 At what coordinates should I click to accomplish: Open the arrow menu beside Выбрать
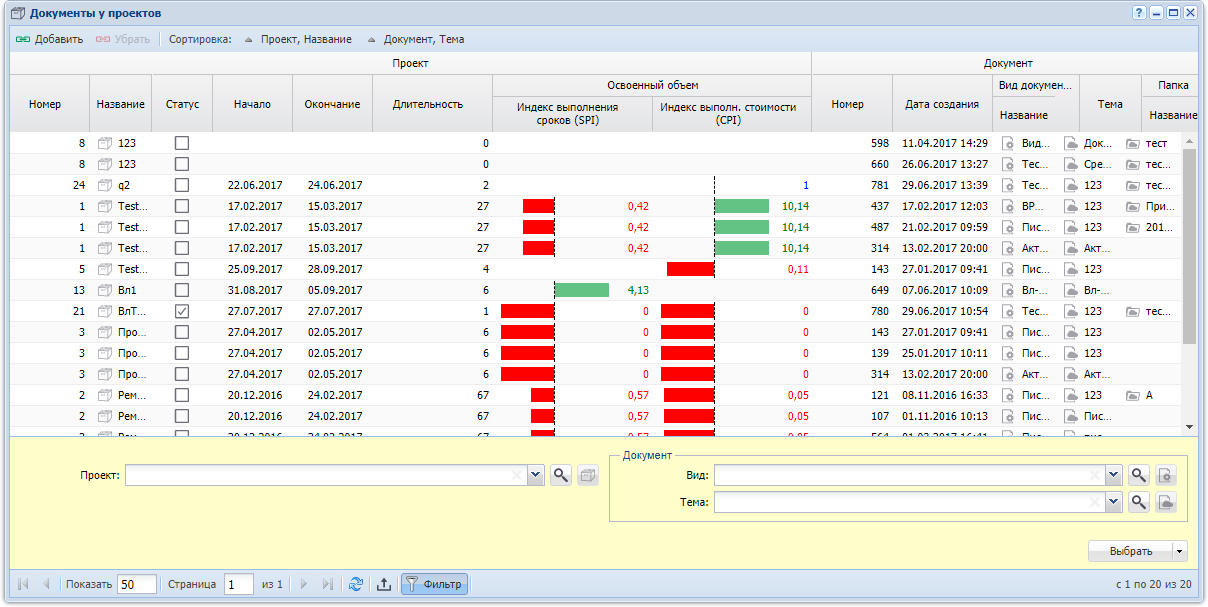(1180, 551)
